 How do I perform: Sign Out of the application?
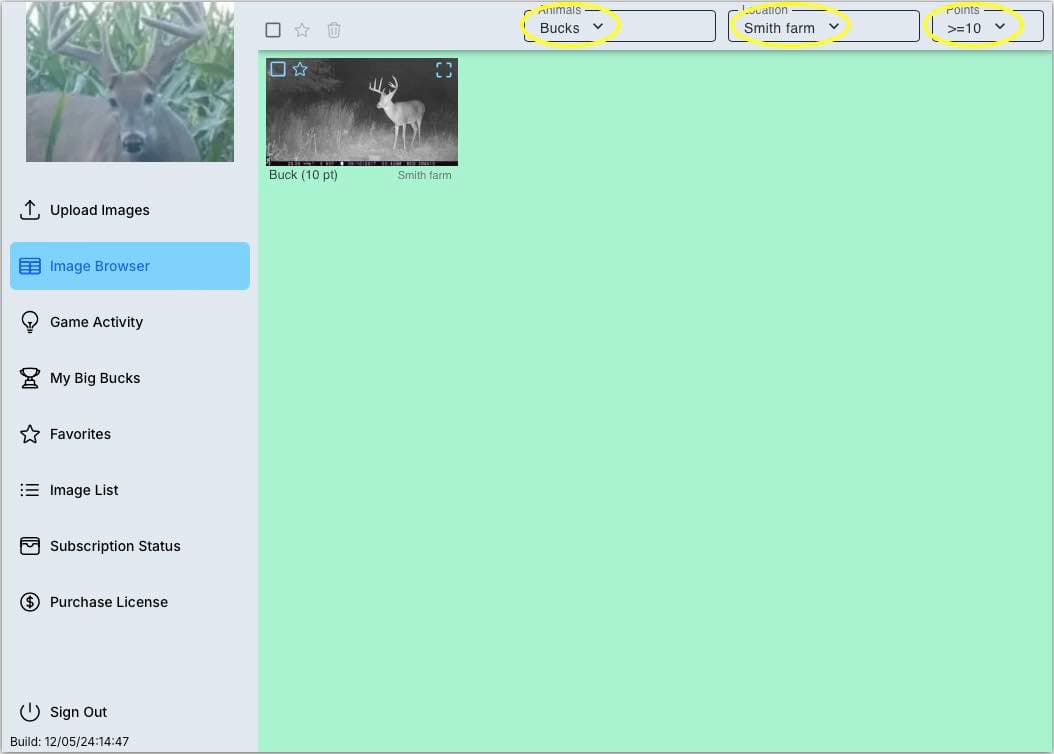click(130, 712)
